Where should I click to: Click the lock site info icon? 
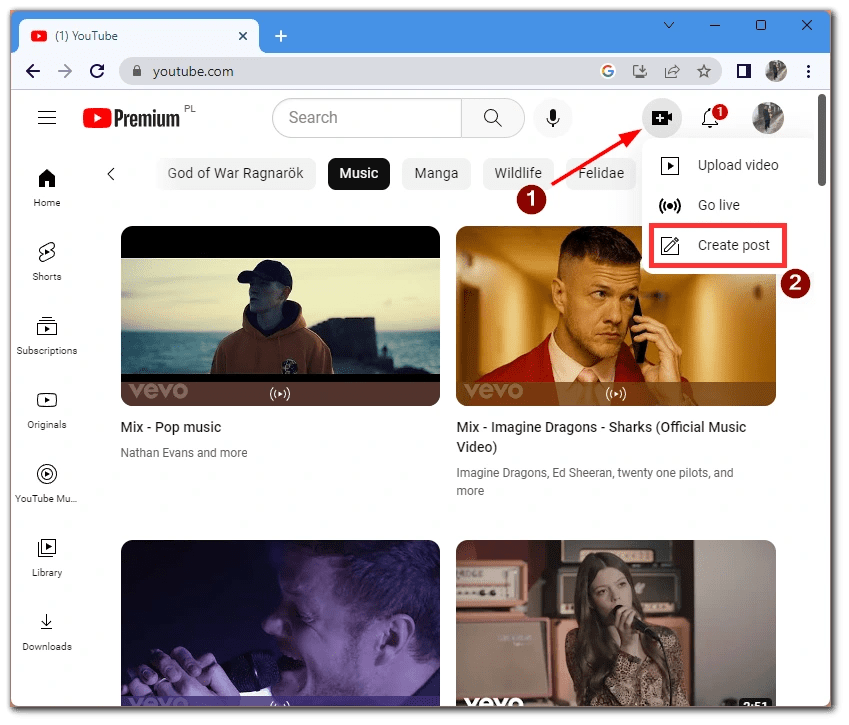[137, 71]
